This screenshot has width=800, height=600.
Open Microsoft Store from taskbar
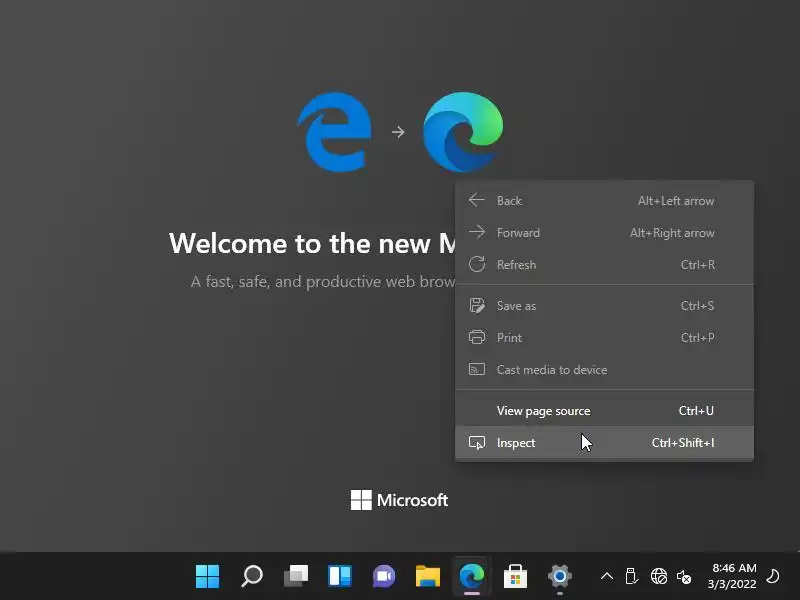click(x=515, y=577)
